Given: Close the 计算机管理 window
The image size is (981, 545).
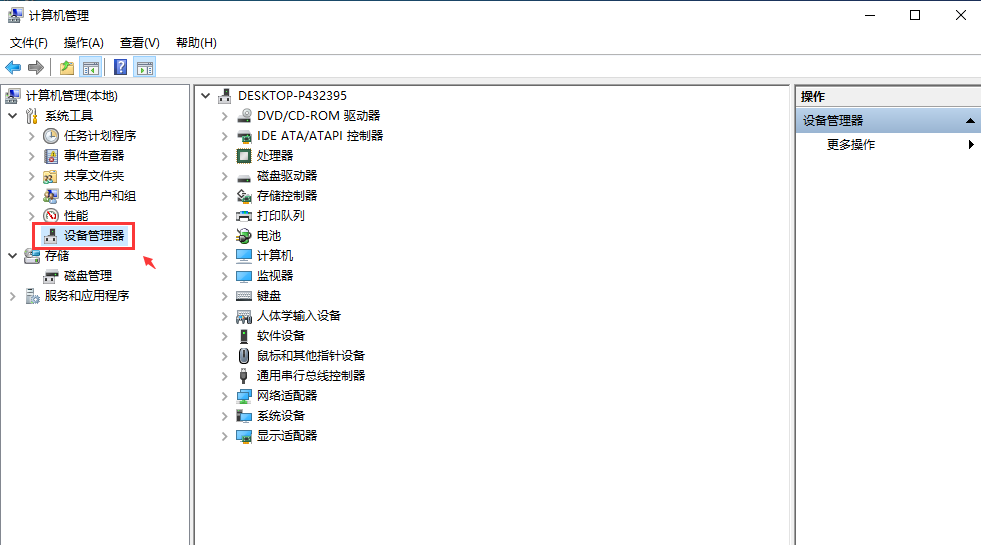Looking at the screenshot, I should [961, 15].
